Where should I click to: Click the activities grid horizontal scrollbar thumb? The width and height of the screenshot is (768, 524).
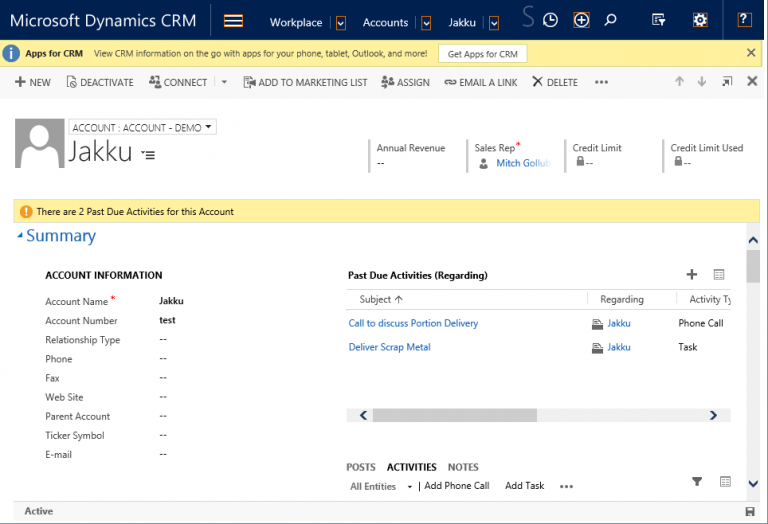click(x=455, y=415)
